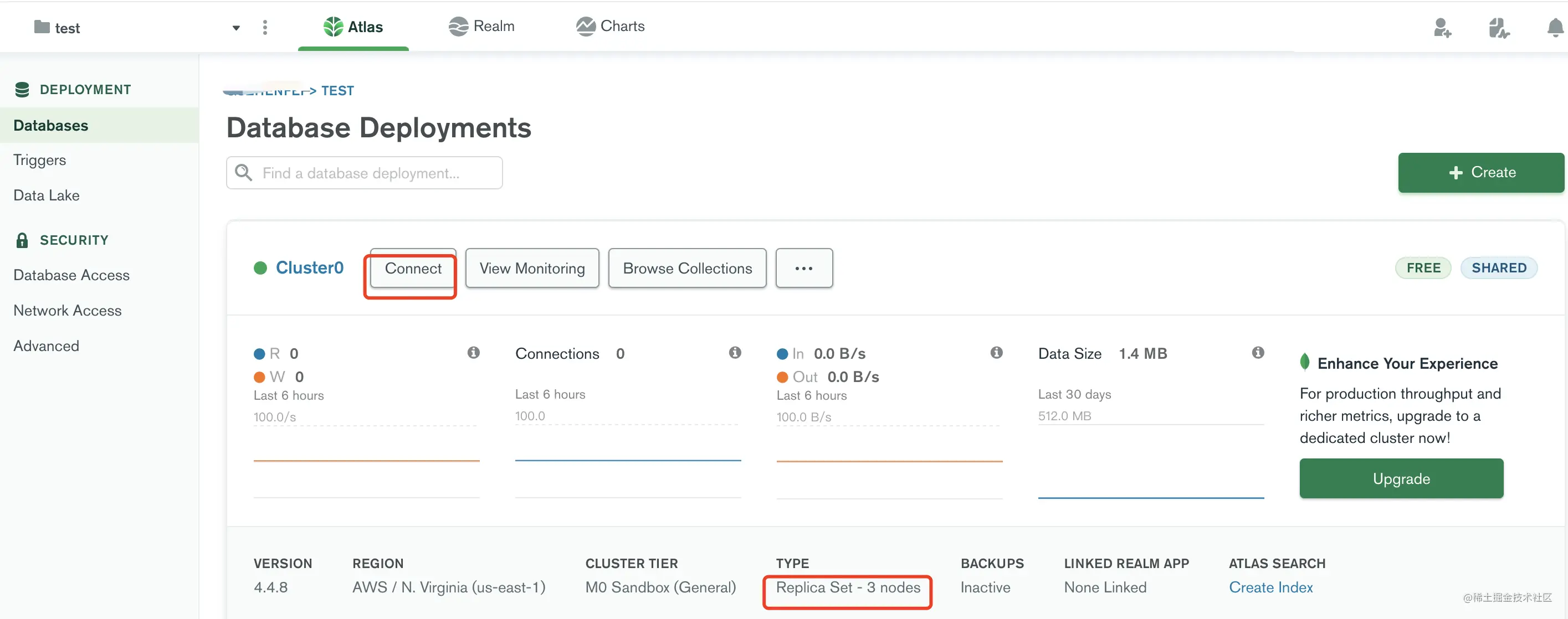1568x619 pixels.
Task: Click the Data Size 1.4 MB value
Action: 1142,354
